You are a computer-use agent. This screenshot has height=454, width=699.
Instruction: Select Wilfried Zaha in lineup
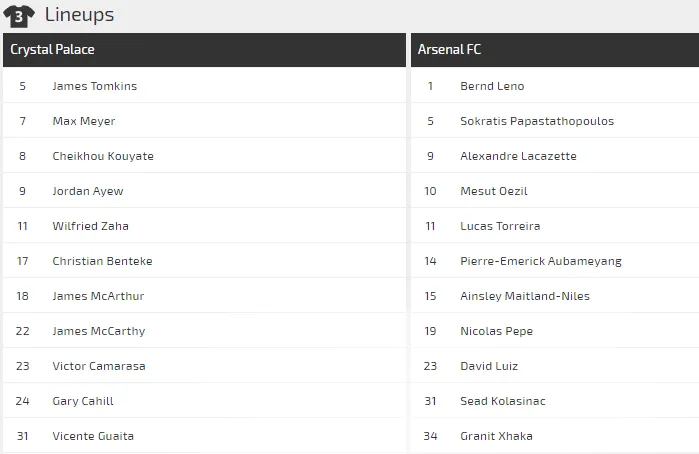[x=91, y=226]
